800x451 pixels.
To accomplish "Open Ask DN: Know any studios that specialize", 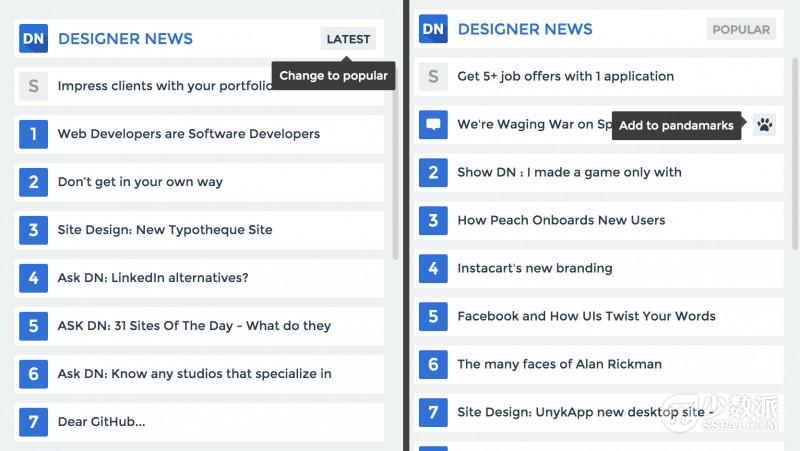I will [x=194, y=373].
